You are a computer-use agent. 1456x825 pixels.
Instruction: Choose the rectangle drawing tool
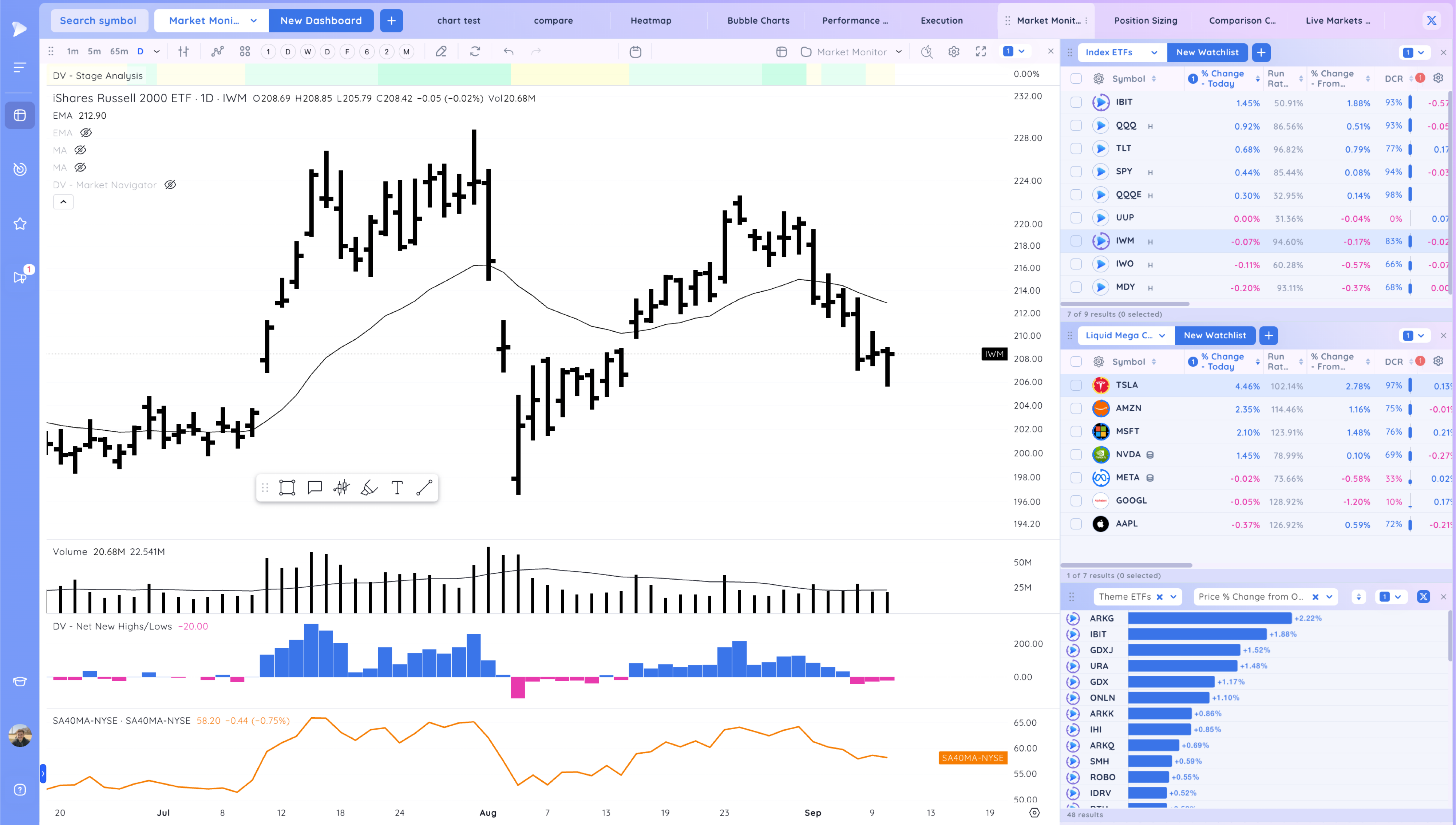[287, 488]
